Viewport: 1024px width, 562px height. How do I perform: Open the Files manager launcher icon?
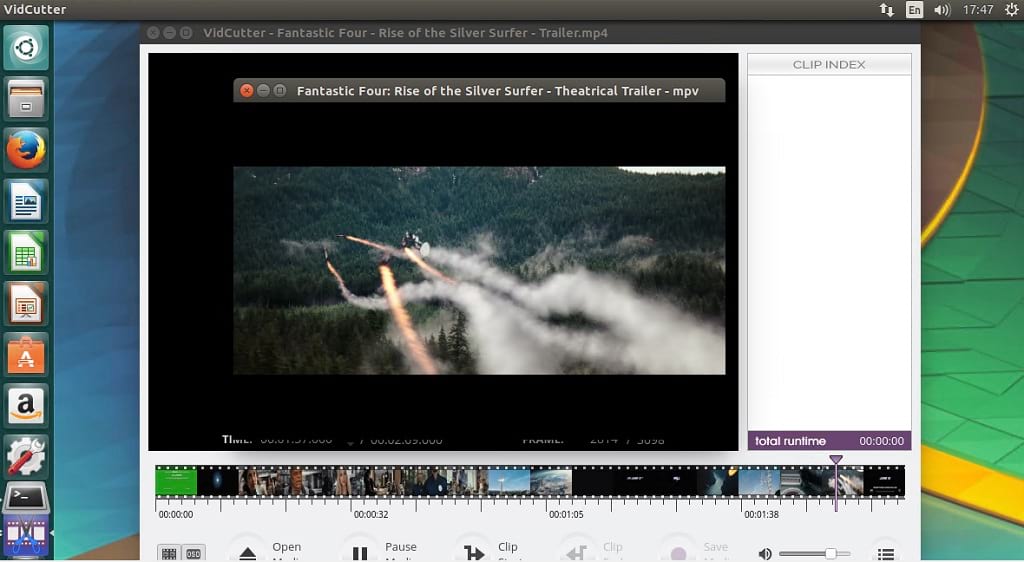point(26,99)
